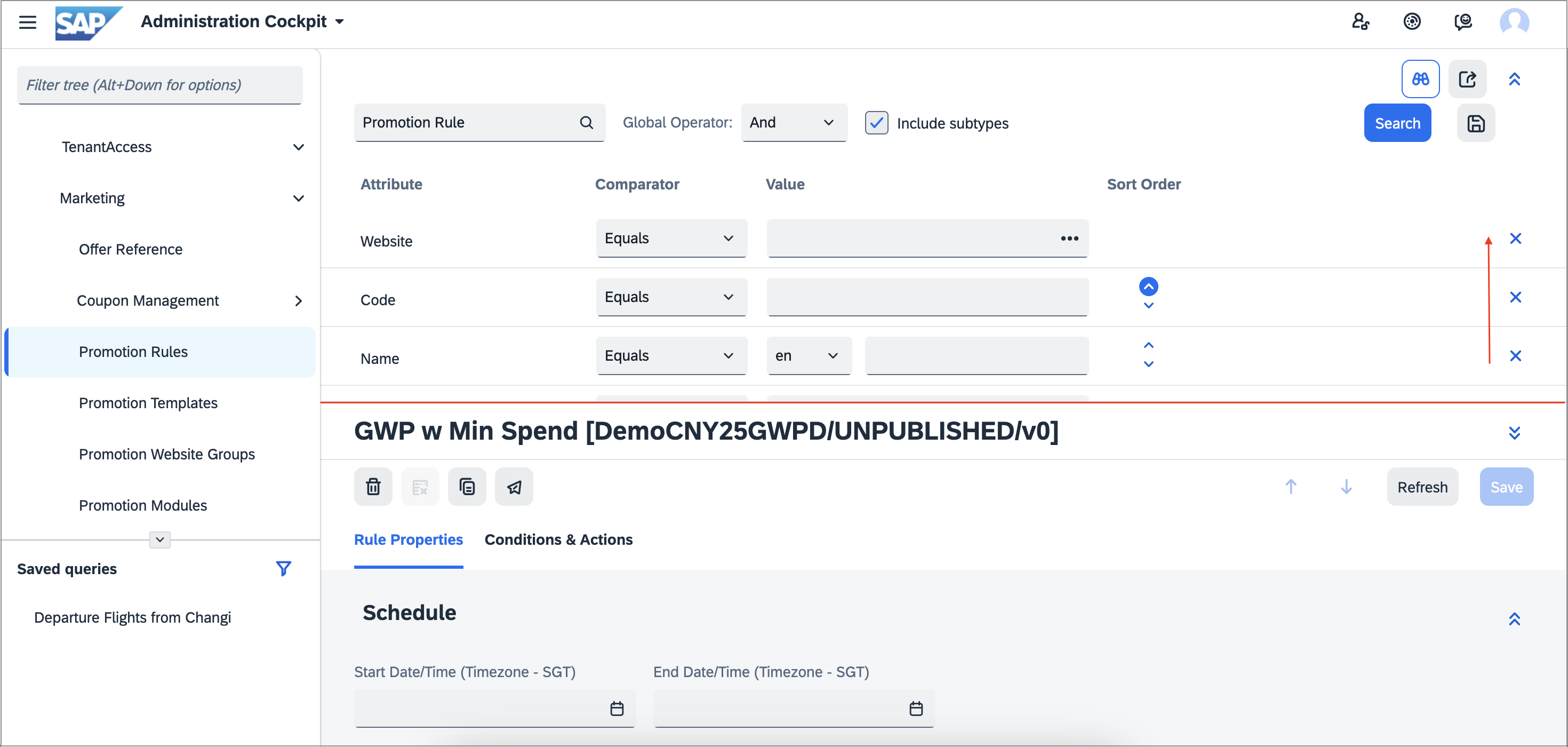Toggle the Include subtypes checkbox
The width and height of the screenshot is (1568, 747).
(876, 123)
